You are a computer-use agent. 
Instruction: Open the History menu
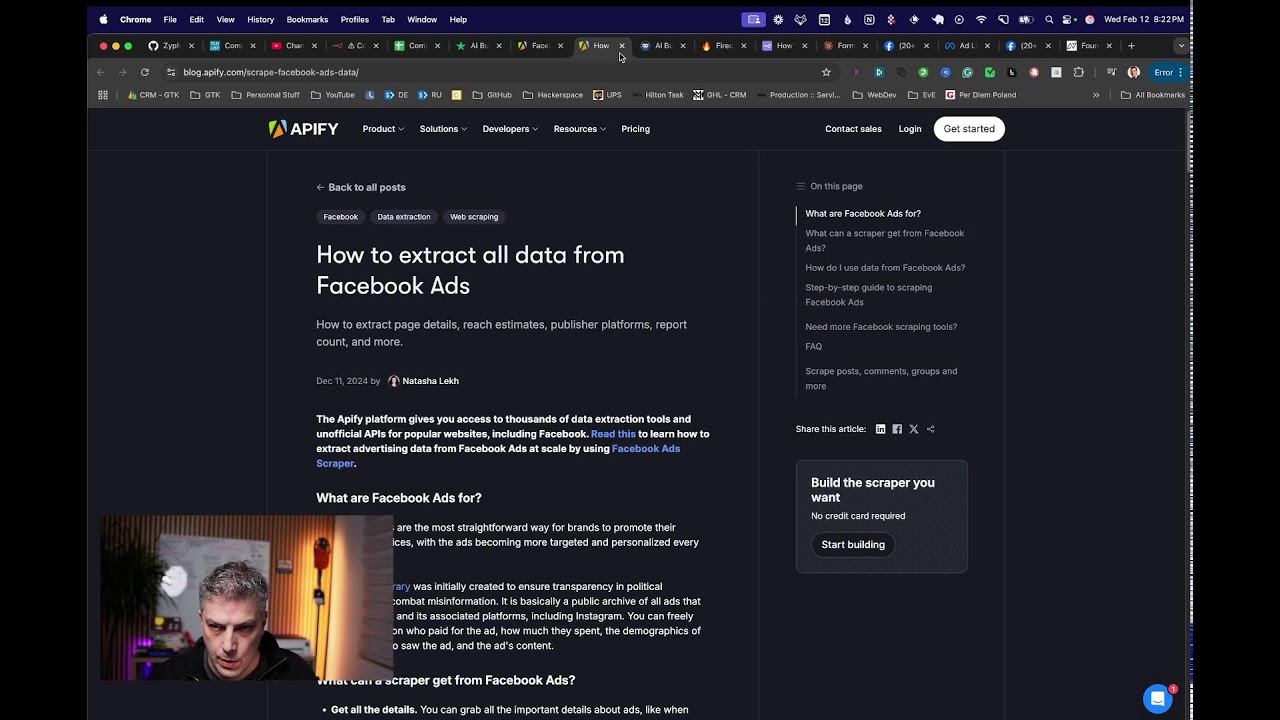point(260,19)
